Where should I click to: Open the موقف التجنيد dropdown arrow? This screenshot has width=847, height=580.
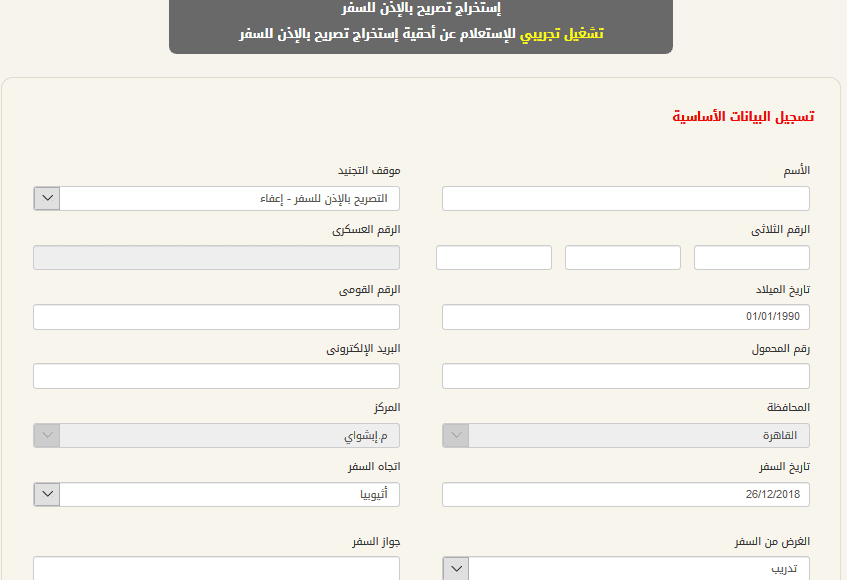tap(47, 199)
